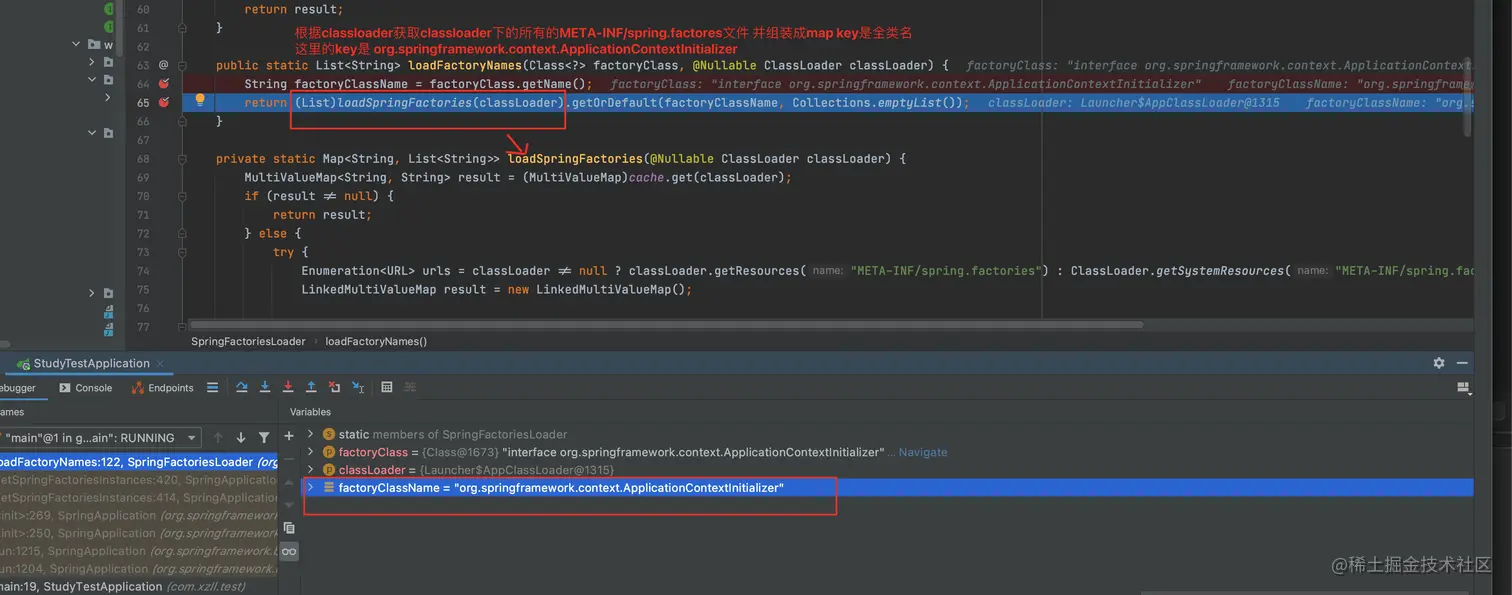Switch to the Console tab
1512x595 pixels.
tap(86, 388)
